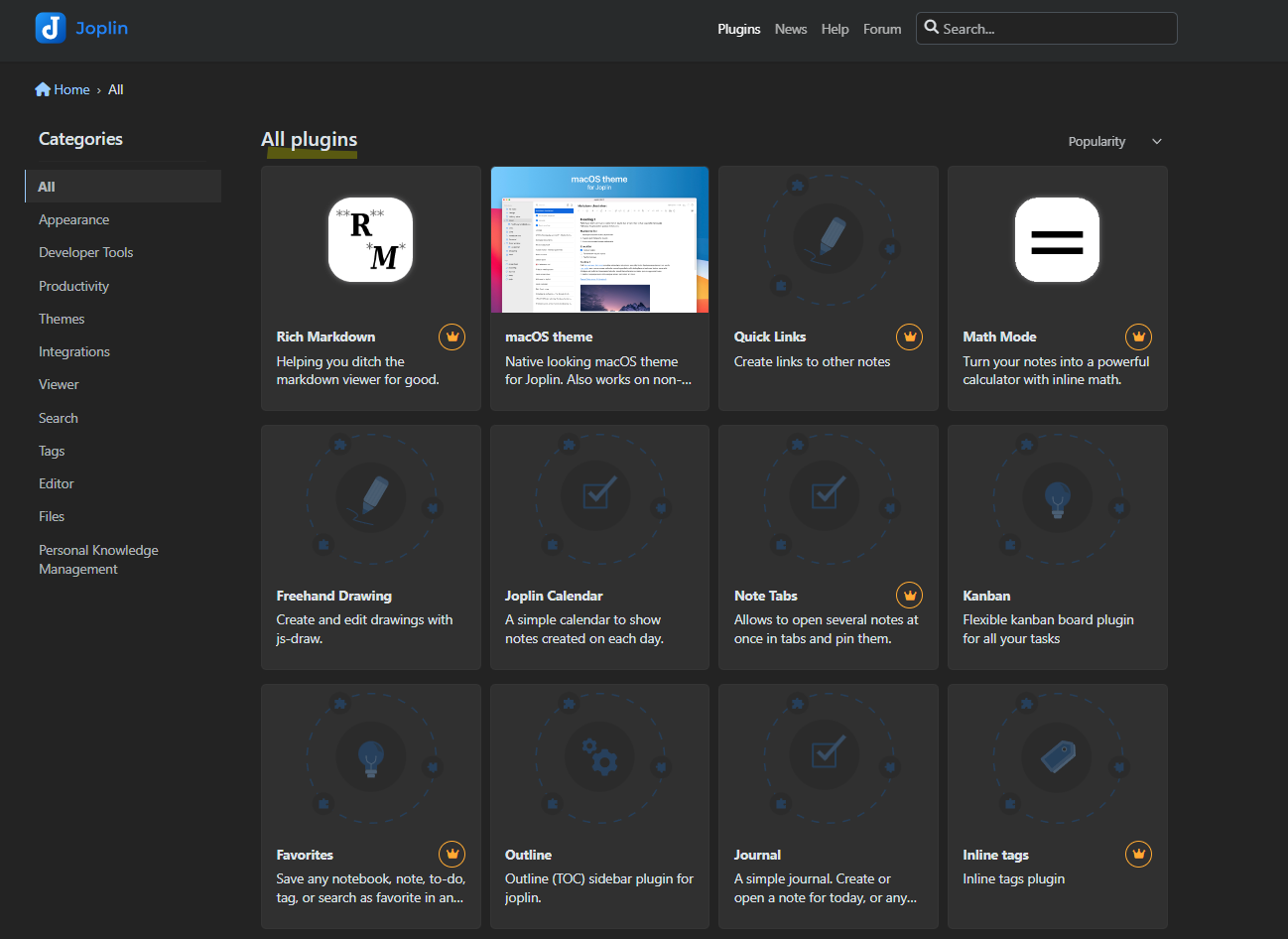Select the Productivity category
The width and height of the screenshot is (1288, 939).
tap(73, 286)
